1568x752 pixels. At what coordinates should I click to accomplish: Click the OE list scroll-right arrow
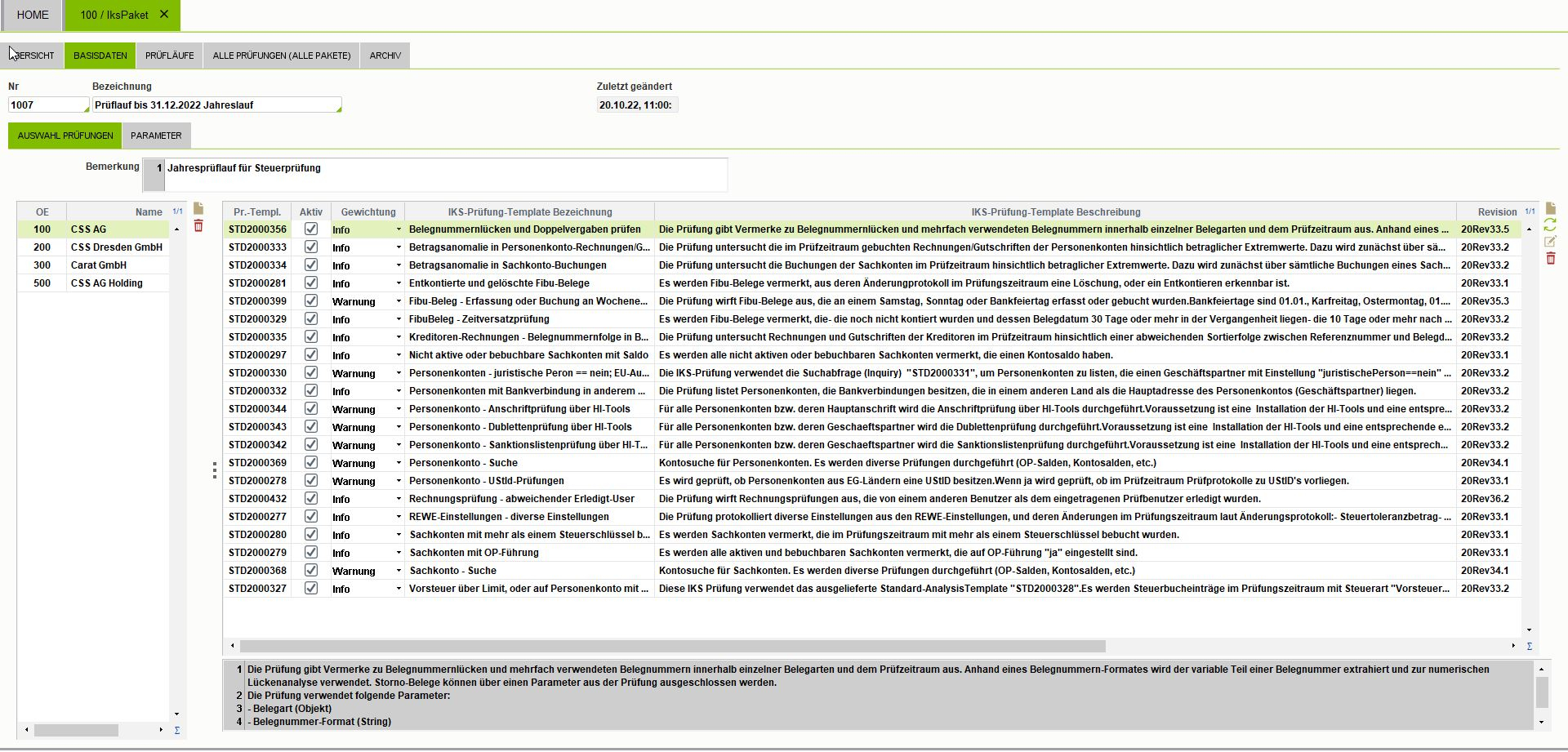pyautogui.click(x=161, y=730)
